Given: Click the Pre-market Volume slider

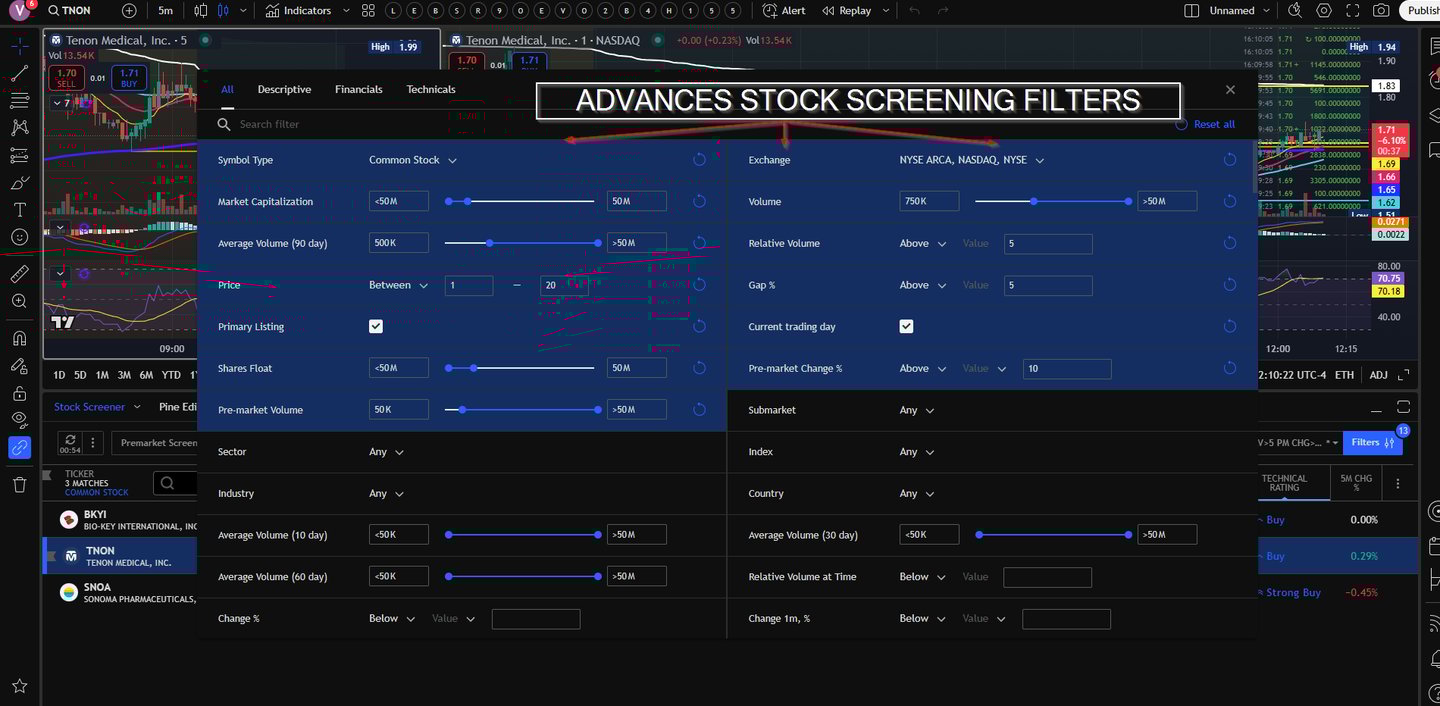Looking at the screenshot, I should [521, 410].
